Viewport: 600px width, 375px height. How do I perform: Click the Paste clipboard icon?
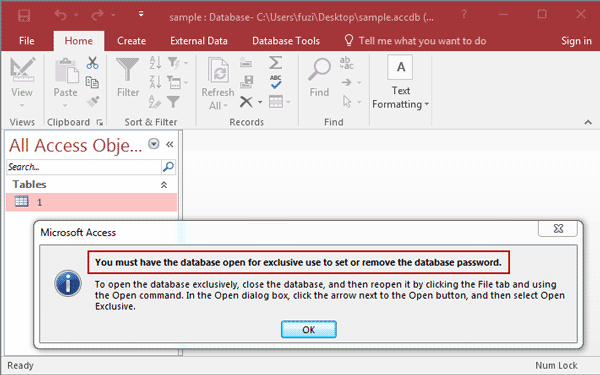click(x=66, y=71)
